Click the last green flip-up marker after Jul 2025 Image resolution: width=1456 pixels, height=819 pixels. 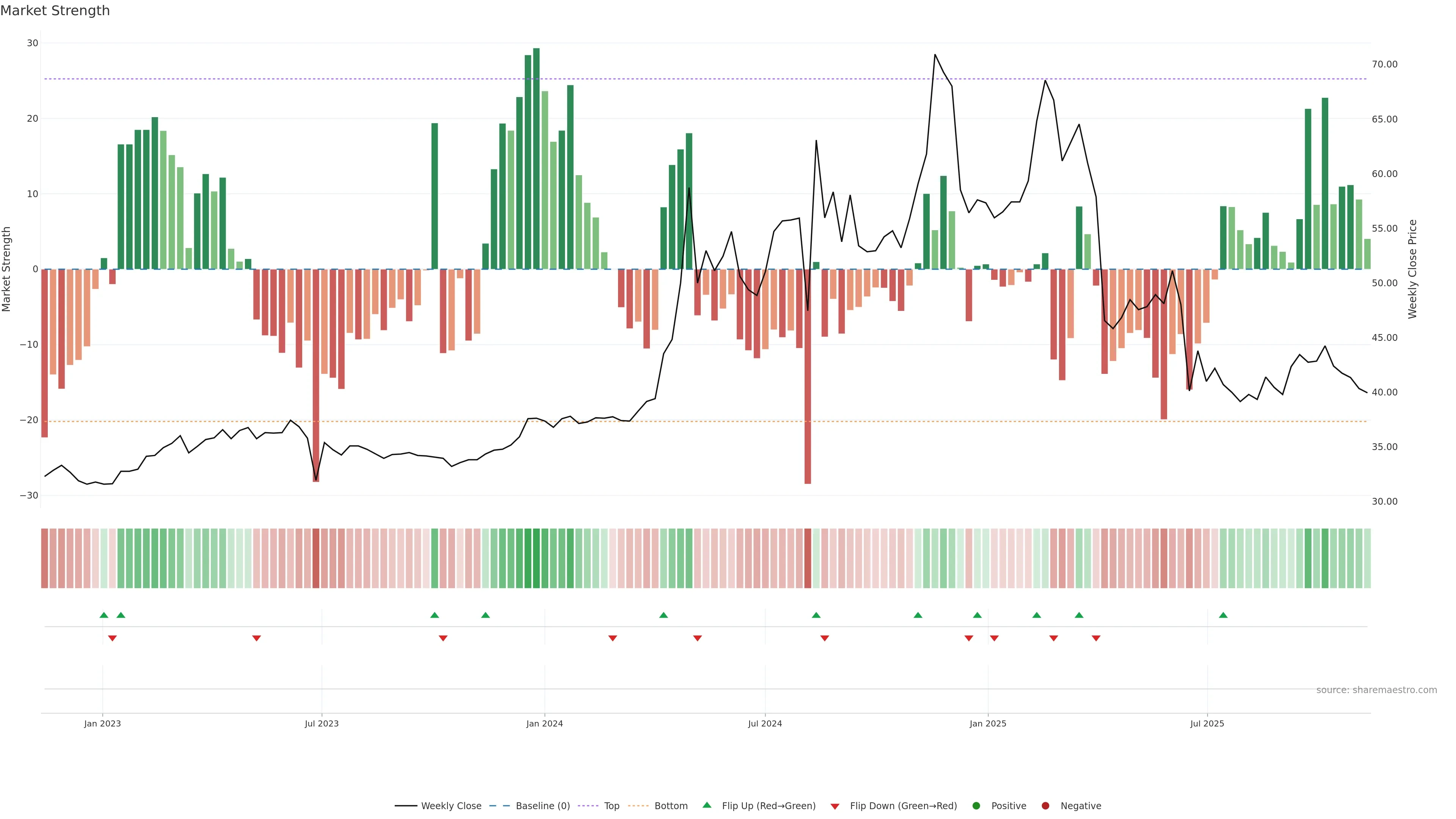(1223, 615)
